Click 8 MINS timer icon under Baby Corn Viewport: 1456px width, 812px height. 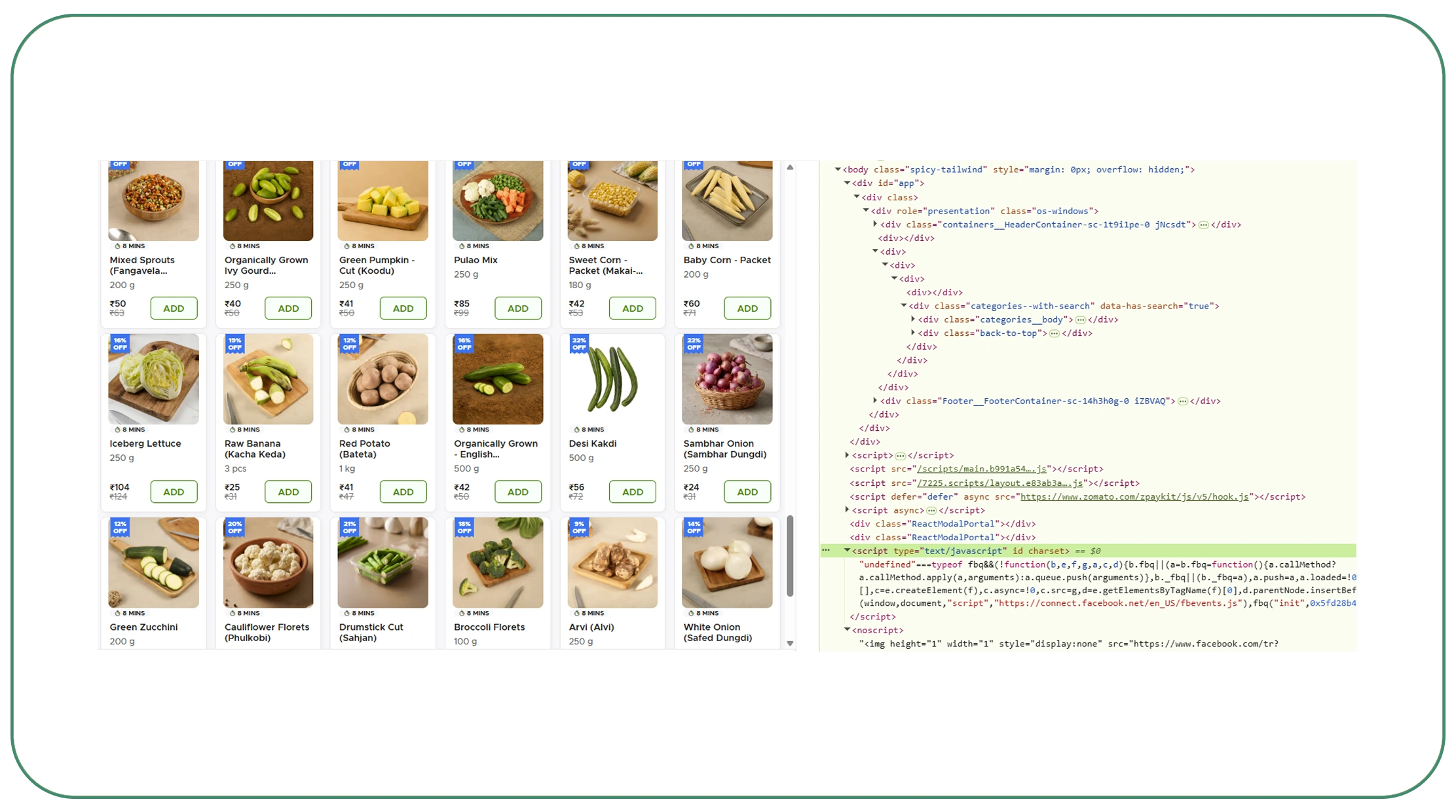tap(691, 246)
